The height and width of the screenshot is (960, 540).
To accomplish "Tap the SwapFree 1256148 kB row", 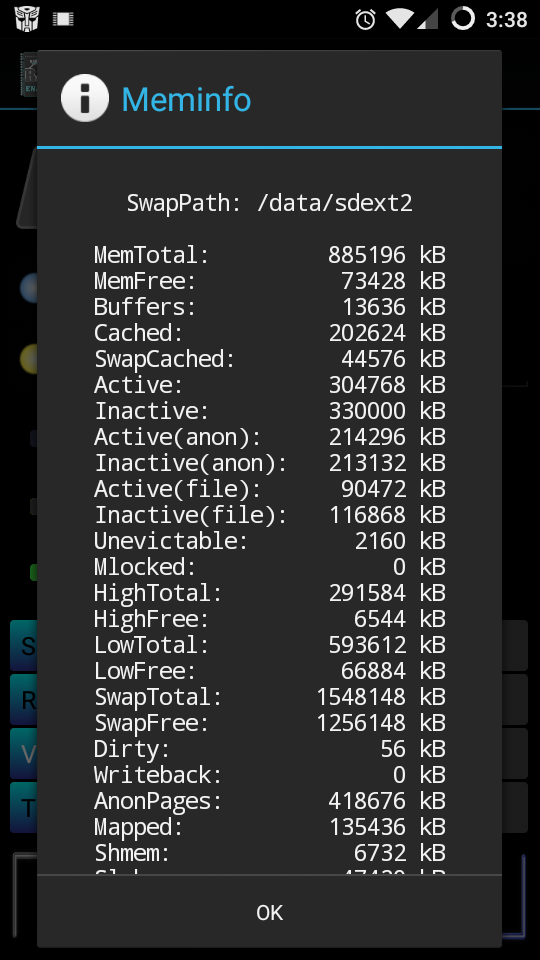I will coord(269,723).
